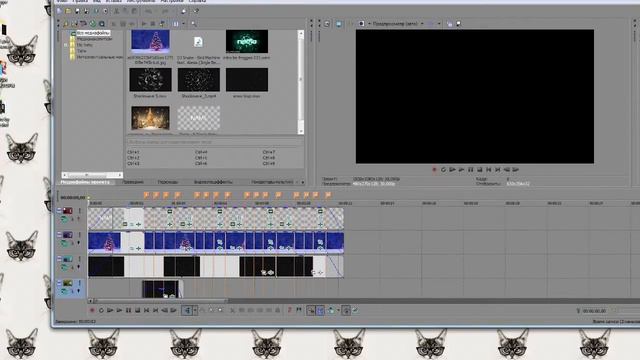
Task: Expand the 'По типу' tree node
Action: (x=66, y=45)
